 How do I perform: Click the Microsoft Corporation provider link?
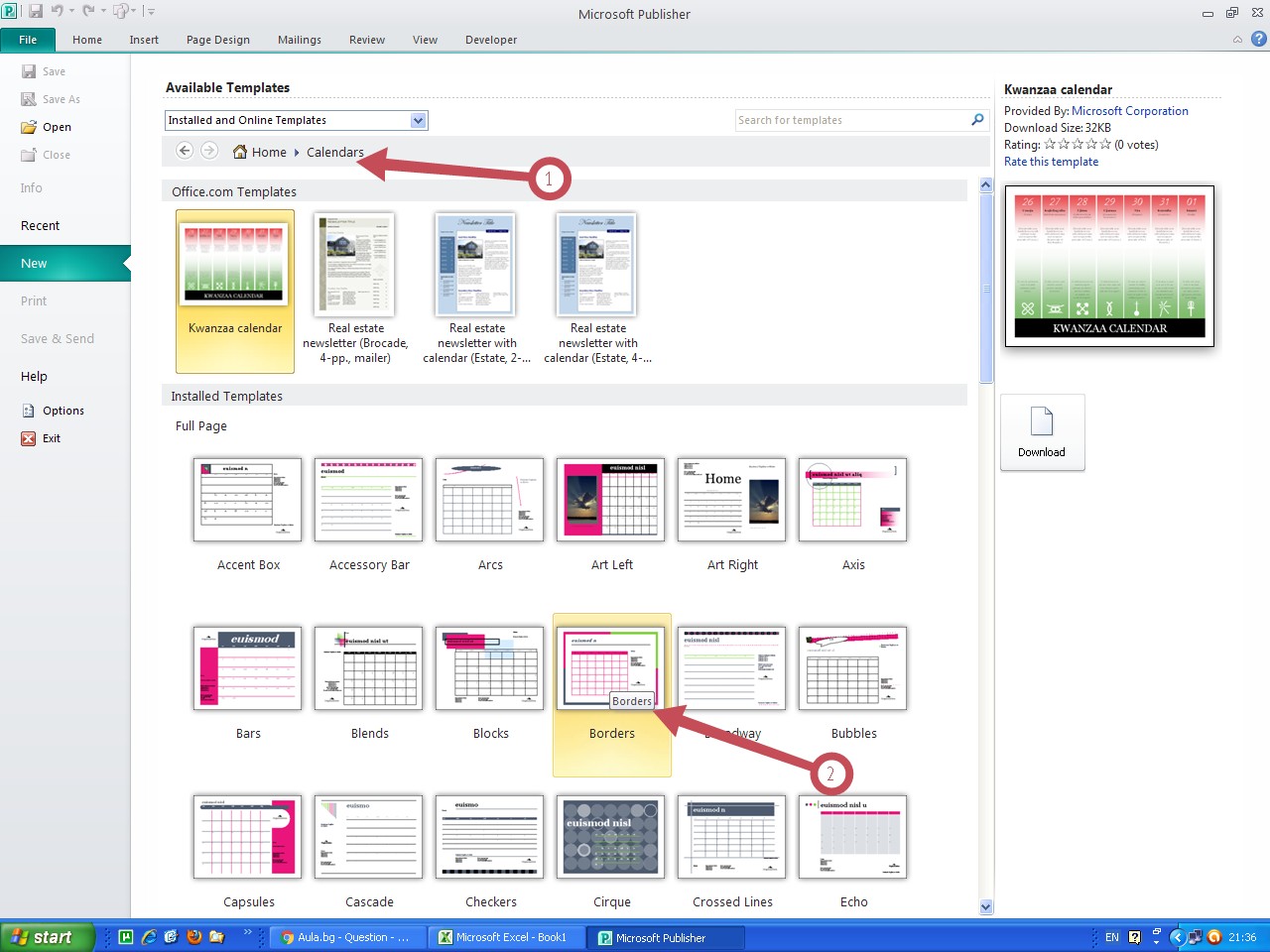1129,111
